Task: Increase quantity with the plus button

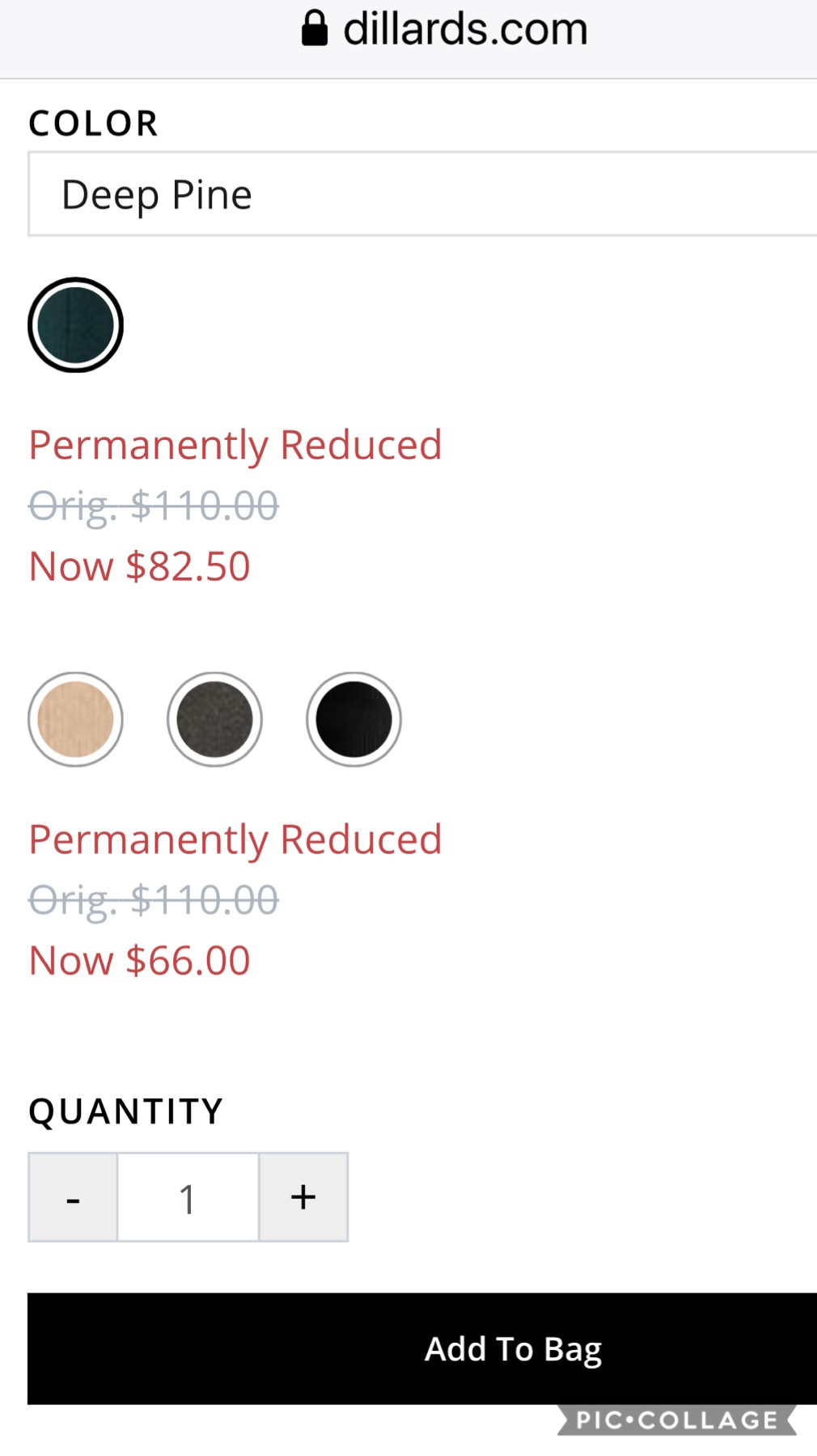Action: pos(303,1198)
